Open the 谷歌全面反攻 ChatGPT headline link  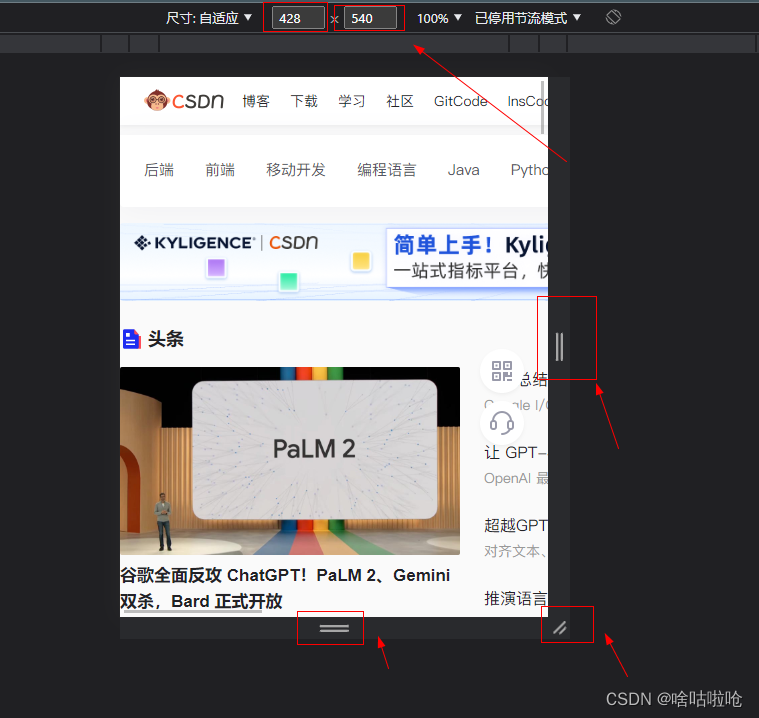[x=285, y=588]
